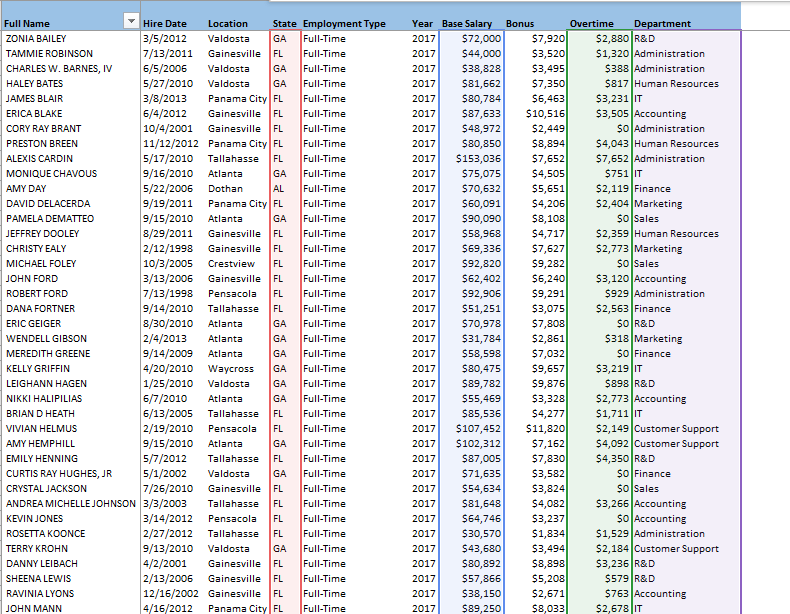Image resolution: width=790 pixels, height=614 pixels.
Task: Click JEFFREY DOOLEY name cell
Action: [42, 234]
